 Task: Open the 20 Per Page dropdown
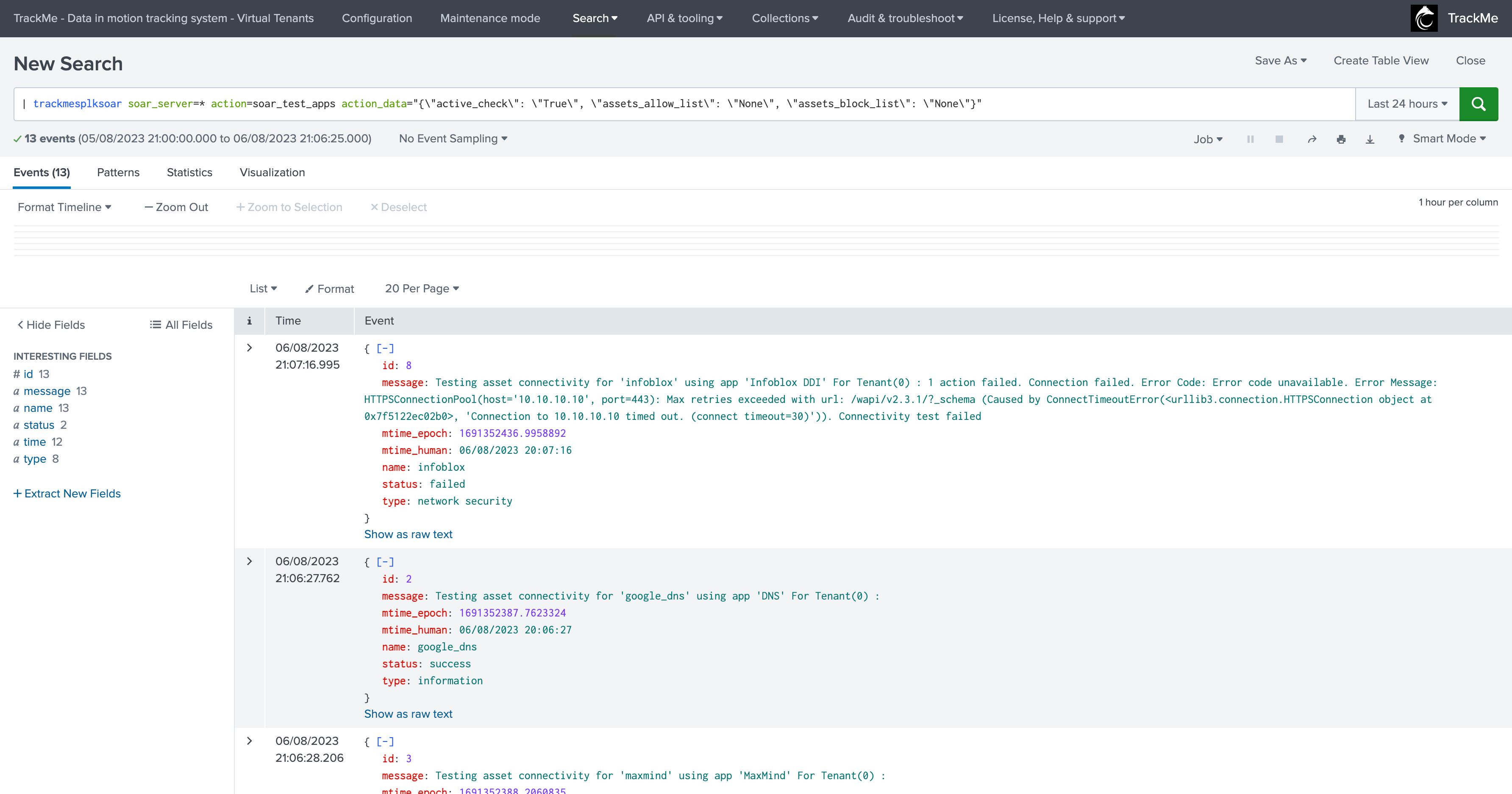(x=421, y=289)
